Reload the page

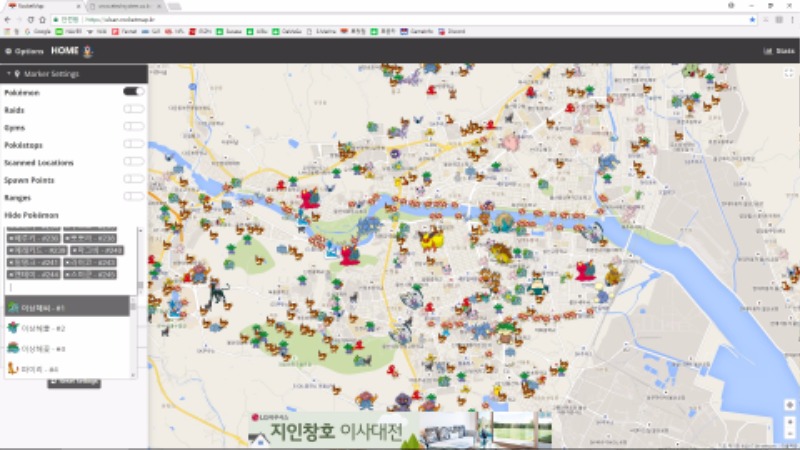31,19
